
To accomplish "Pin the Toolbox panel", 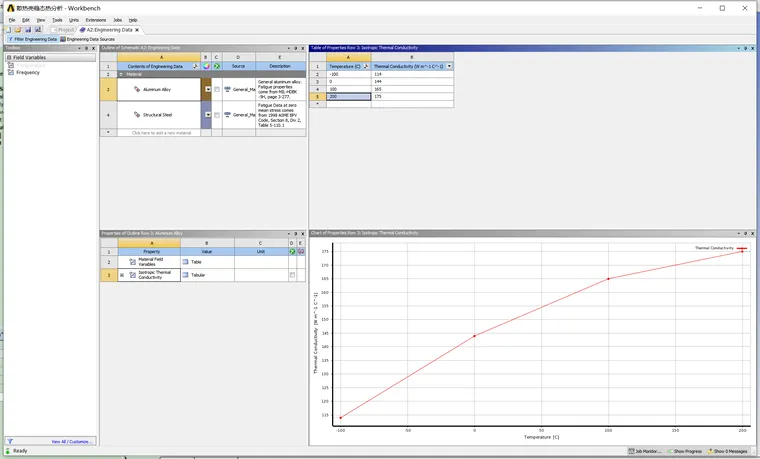I will (87, 48).
